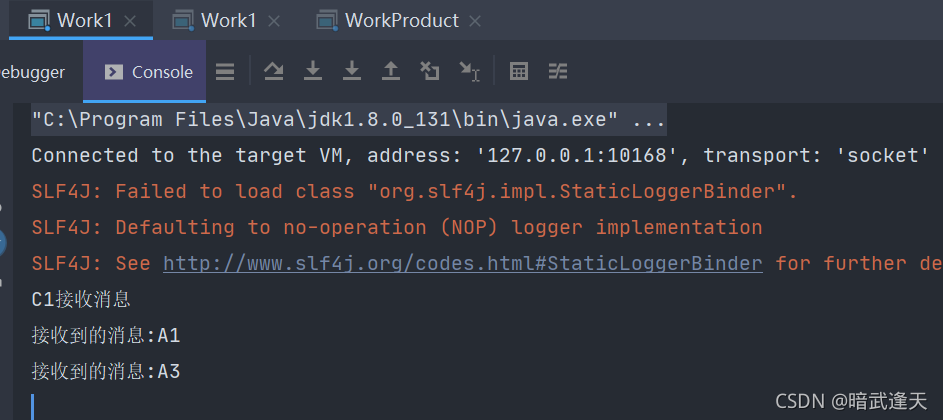Click the Force Step Into icon
This screenshot has height=420, width=943.
352,72
